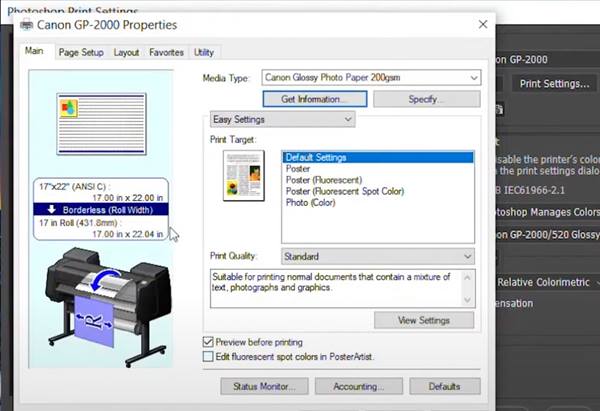Screen dimensions: 600x411
Task: Switch to the Layout tab
Action: click(x=126, y=52)
